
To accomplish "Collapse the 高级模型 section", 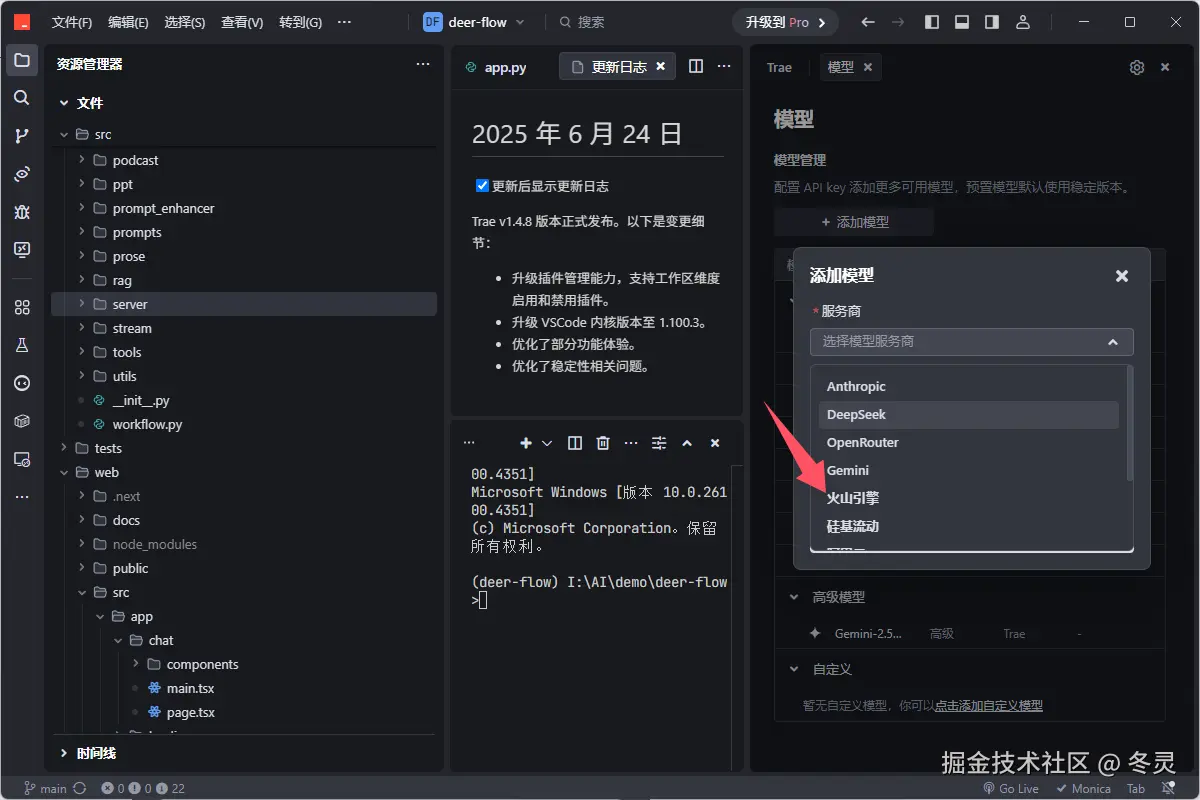I will click(794, 597).
